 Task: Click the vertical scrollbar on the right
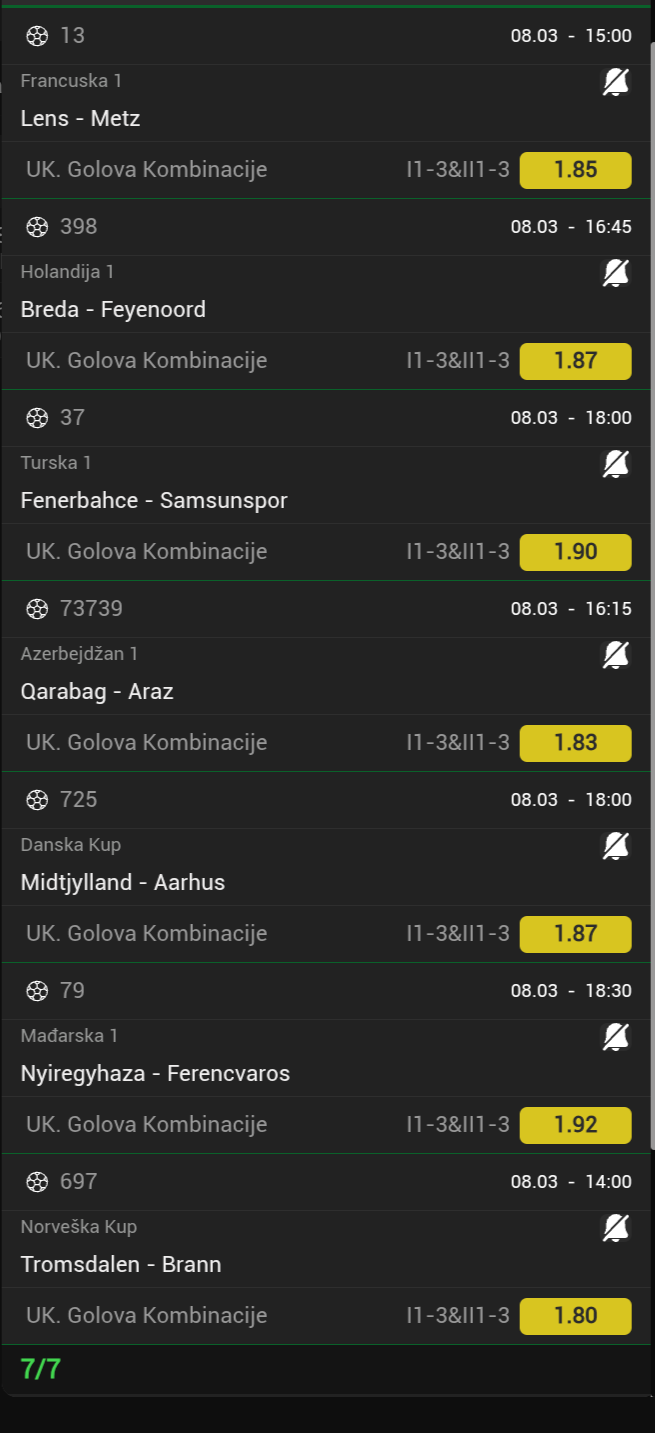(x=651, y=600)
